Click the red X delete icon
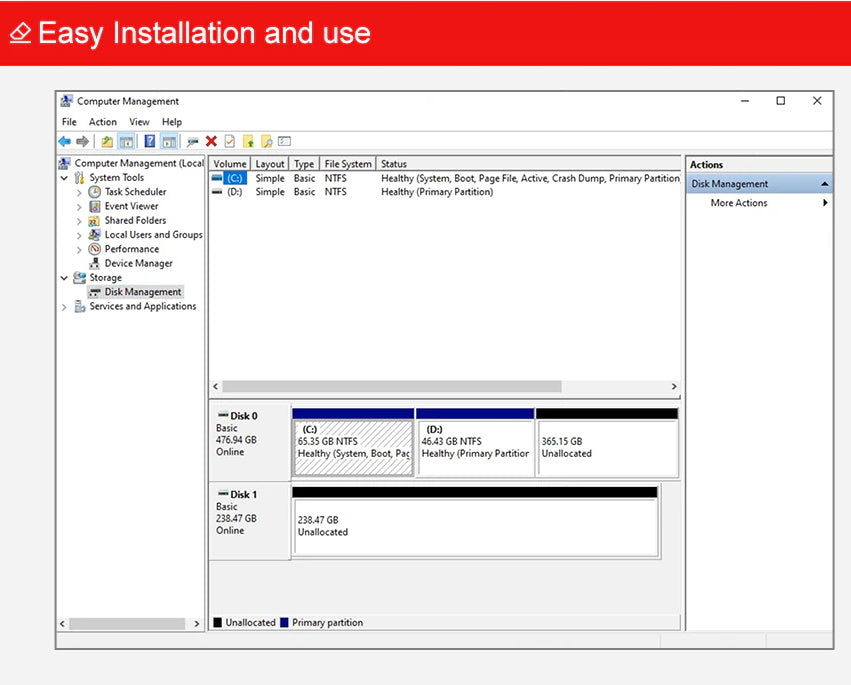This screenshot has height=685, width=851. (x=211, y=142)
